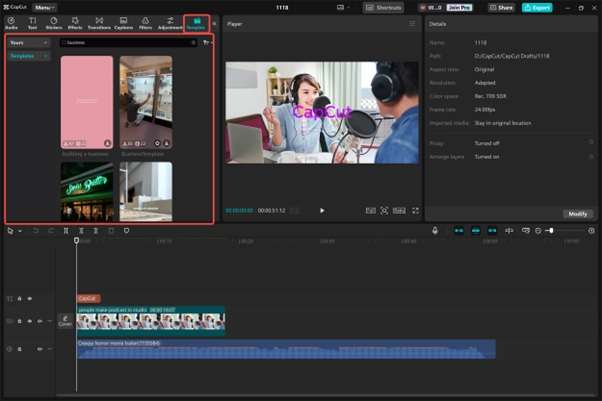Choose the selection pointer tool
This screenshot has height=401, width=602.
(10, 230)
